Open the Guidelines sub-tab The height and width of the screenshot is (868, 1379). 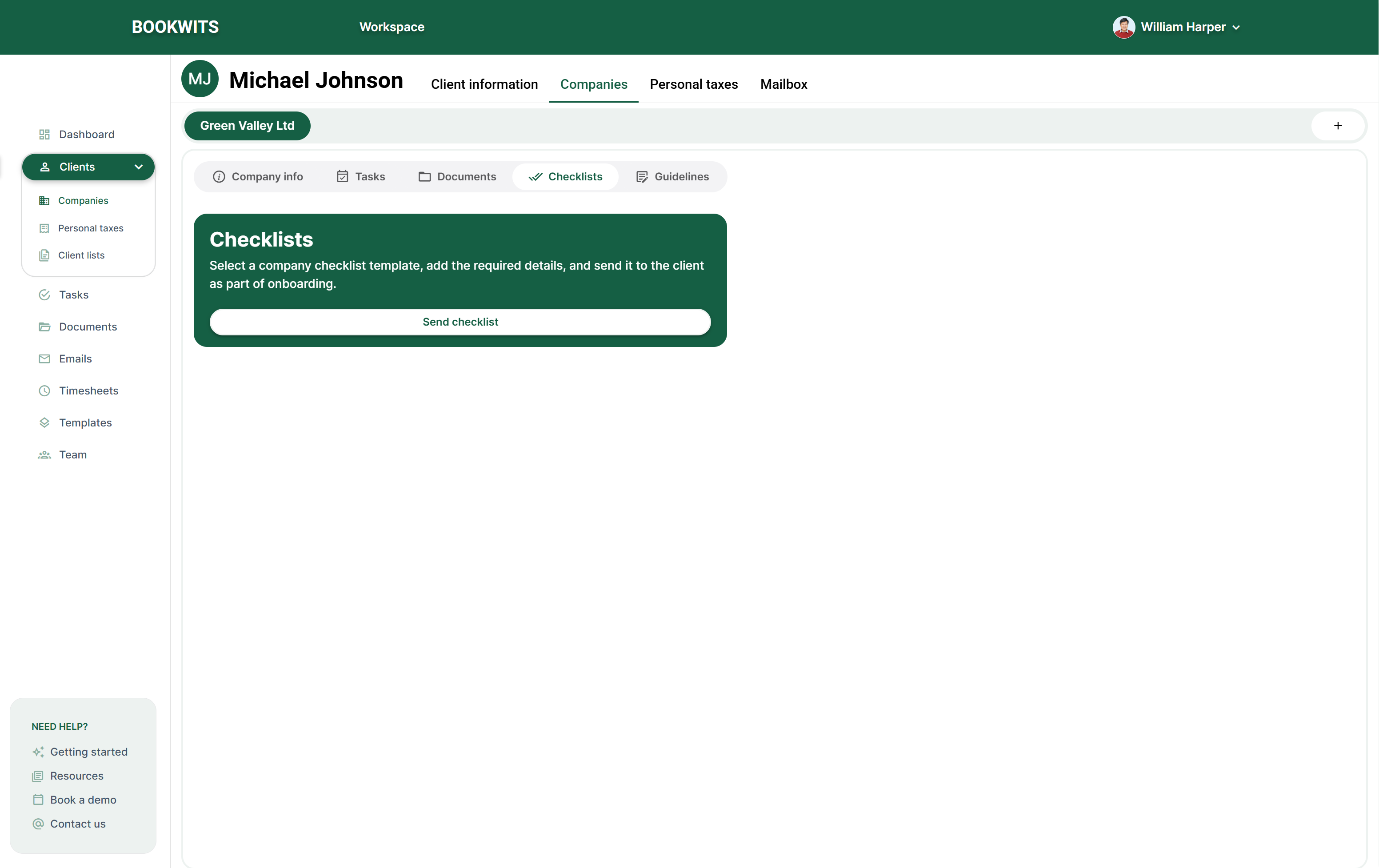point(672,177)
